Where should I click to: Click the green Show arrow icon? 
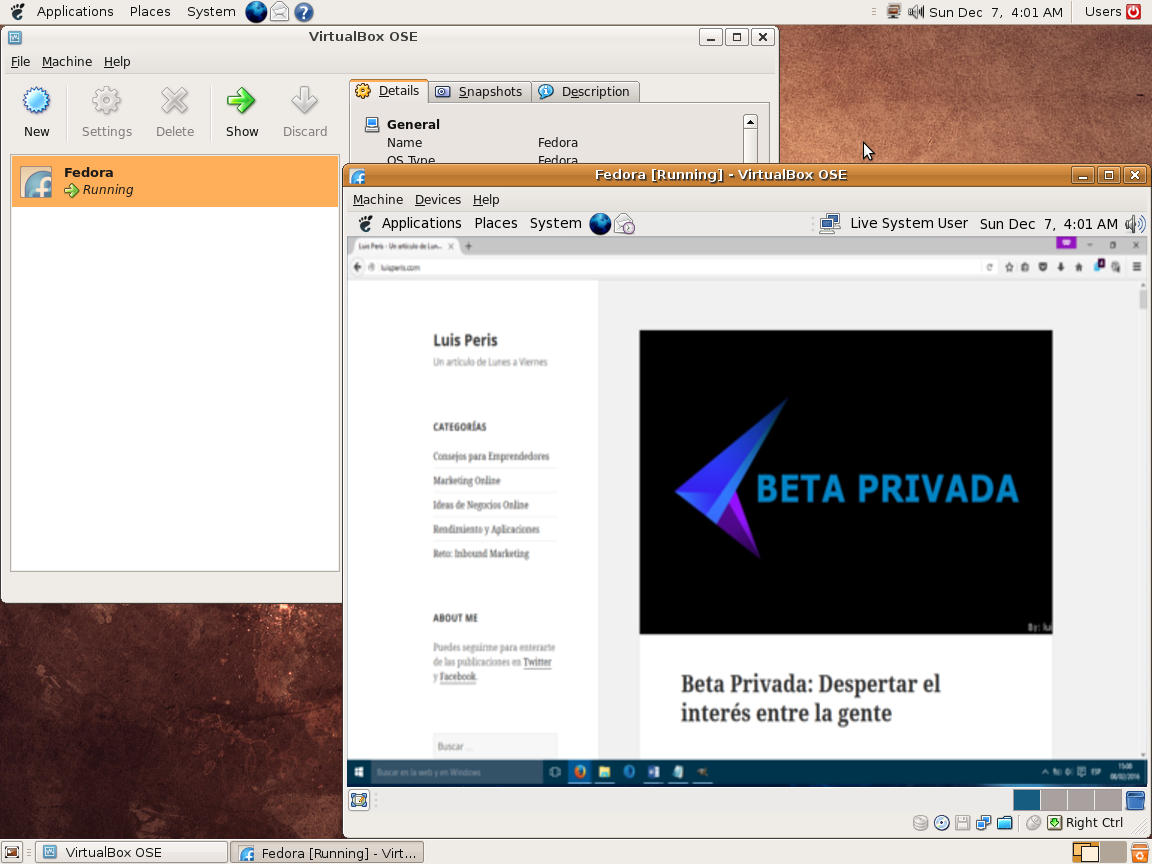click(x=241, y=101)
